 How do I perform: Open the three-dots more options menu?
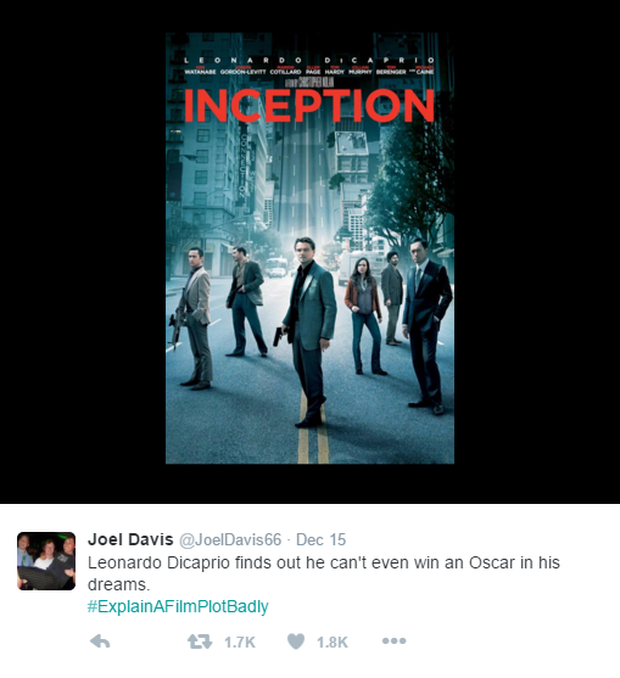point(394,641)
